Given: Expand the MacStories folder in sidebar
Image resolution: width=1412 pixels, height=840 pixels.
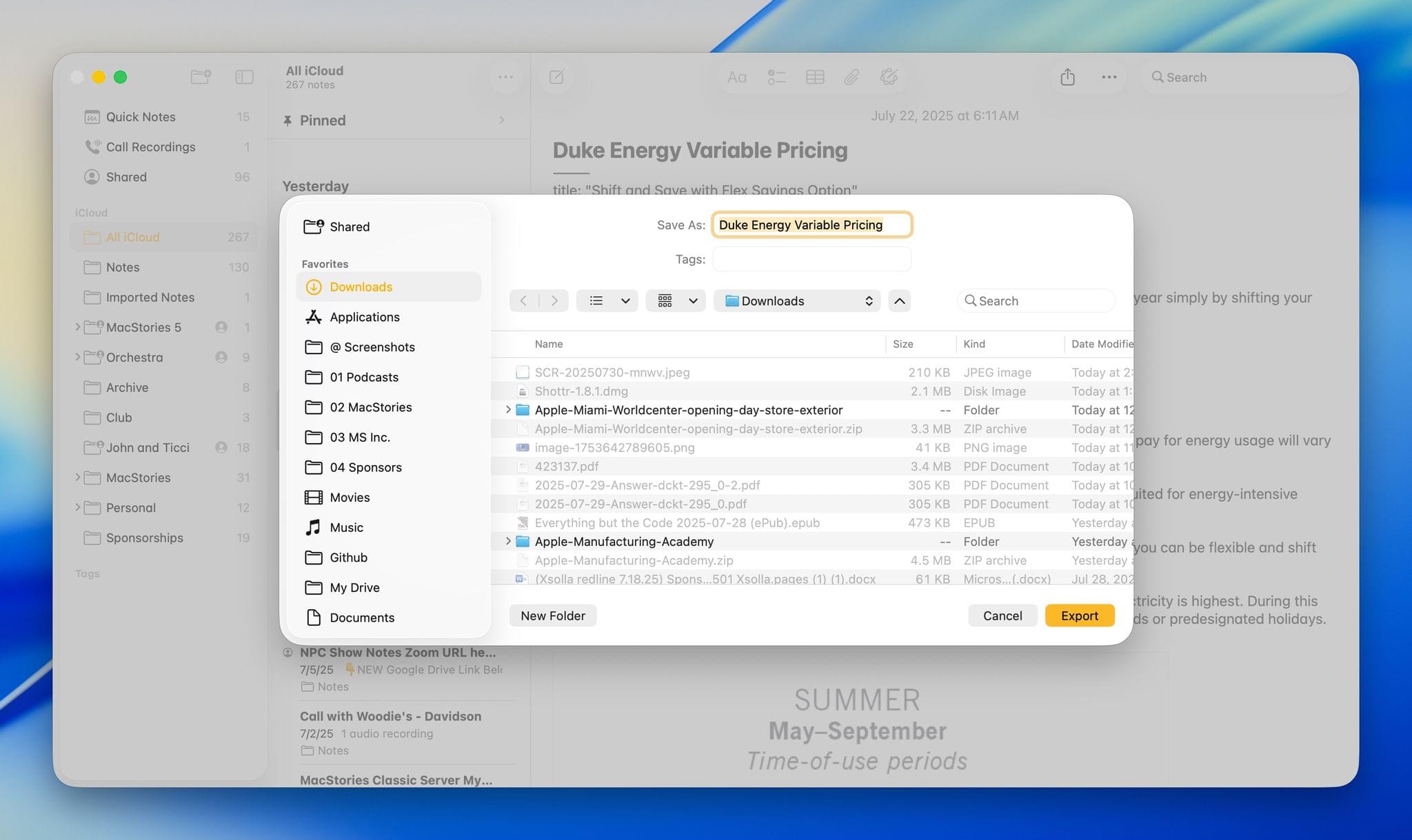Looking at the screenshot, I should (77, 478).
